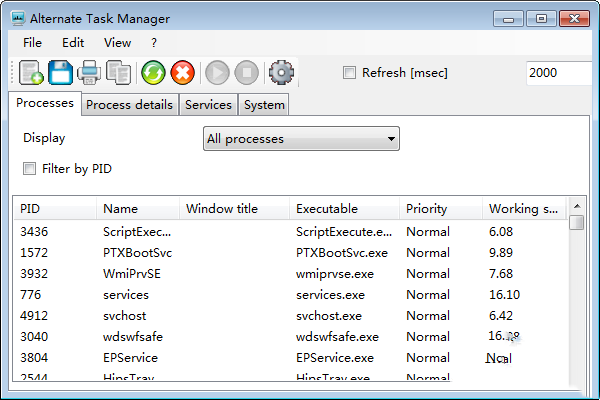600x400 pixels.
Task: Open settings with the gear icon
Action: click(x=282, y=72)
